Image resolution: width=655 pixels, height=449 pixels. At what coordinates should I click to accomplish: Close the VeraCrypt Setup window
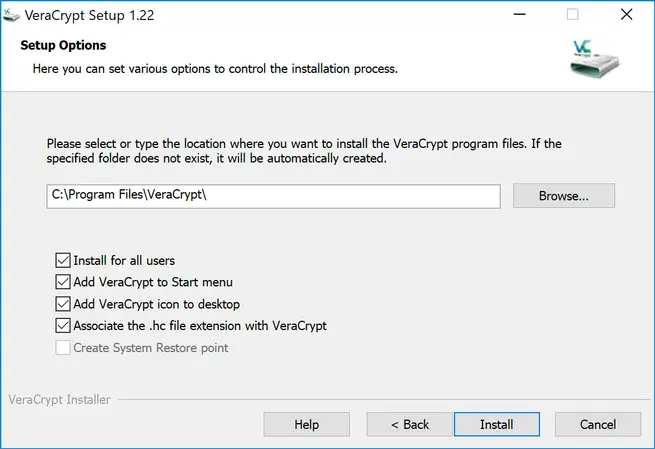pyautogui.click(x=625, y=15)
